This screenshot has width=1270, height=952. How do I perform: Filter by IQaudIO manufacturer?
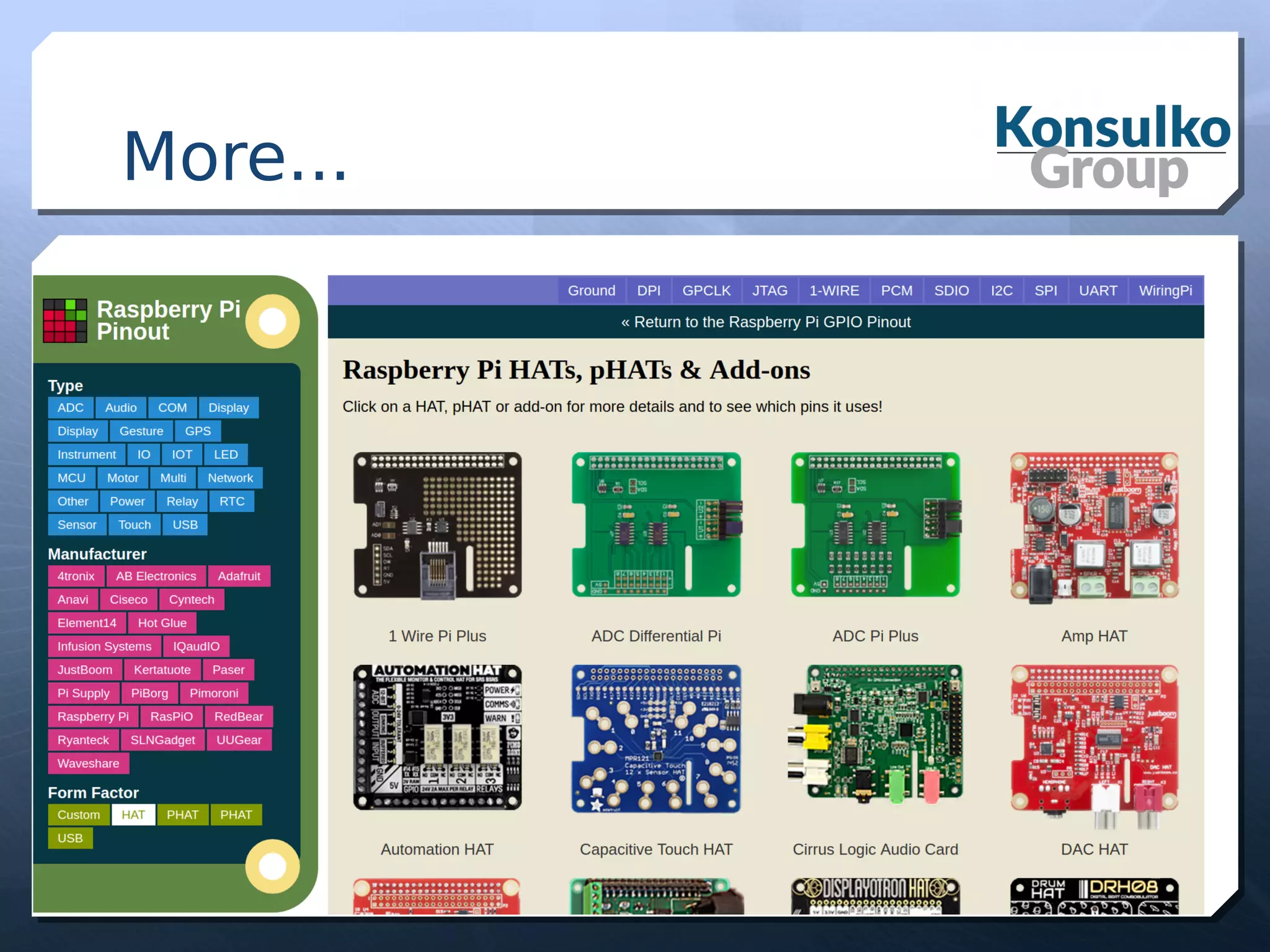pos(196,646)
